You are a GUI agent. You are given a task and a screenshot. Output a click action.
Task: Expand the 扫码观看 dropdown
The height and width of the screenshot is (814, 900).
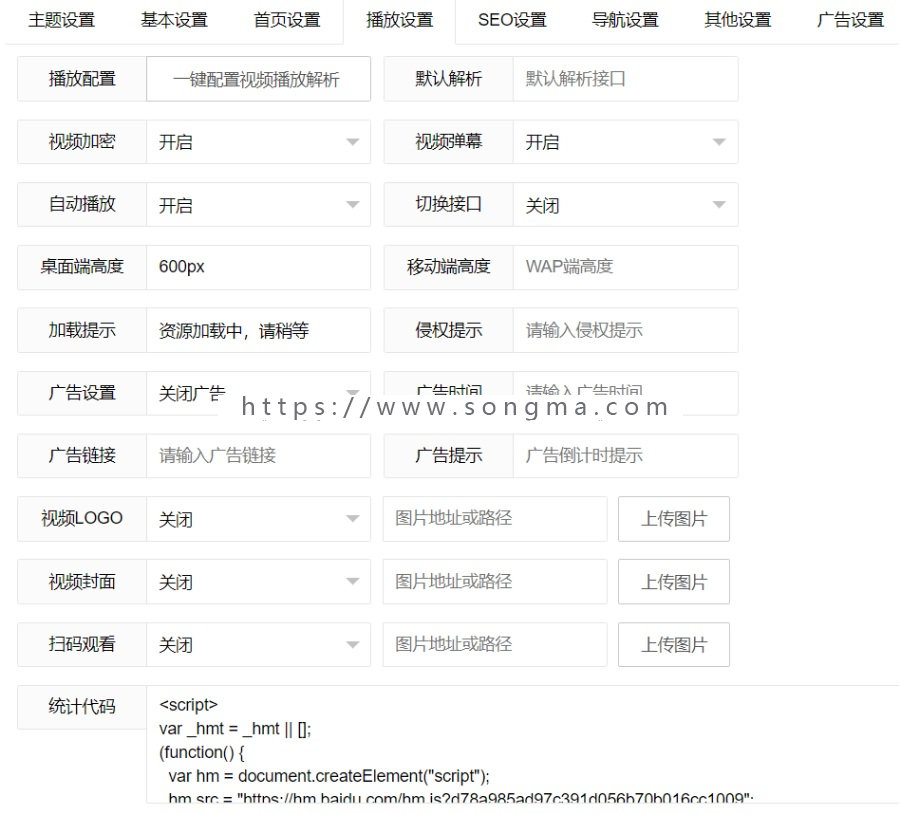pyautogui.click(x=258, y=645)
